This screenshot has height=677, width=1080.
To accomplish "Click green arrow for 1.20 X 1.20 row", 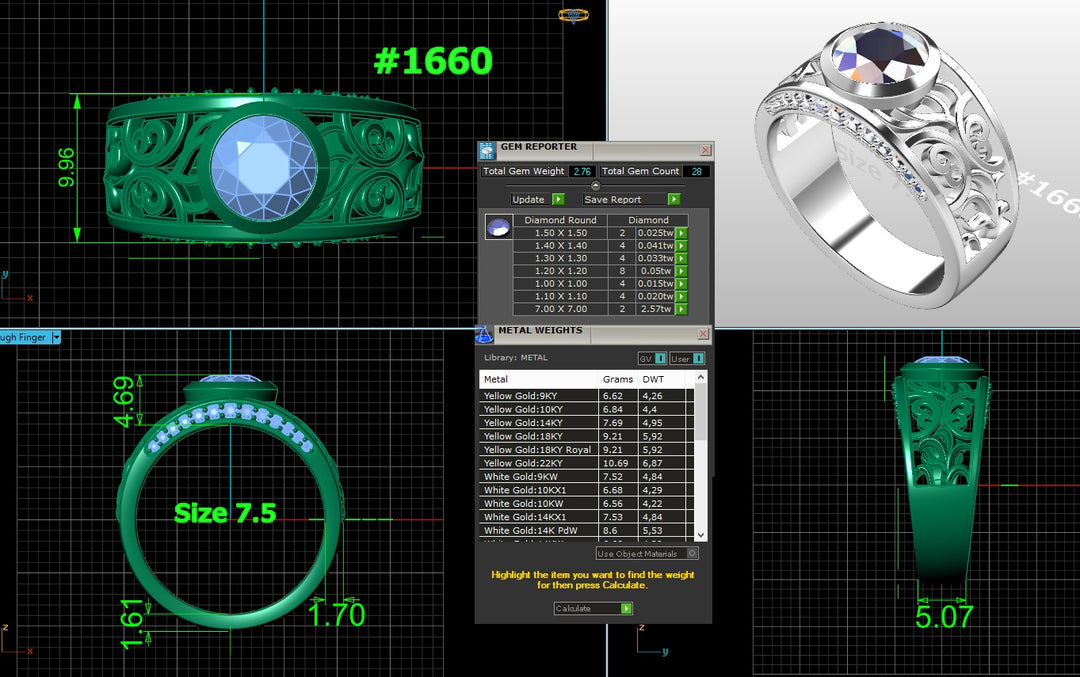I will [681, 271].
